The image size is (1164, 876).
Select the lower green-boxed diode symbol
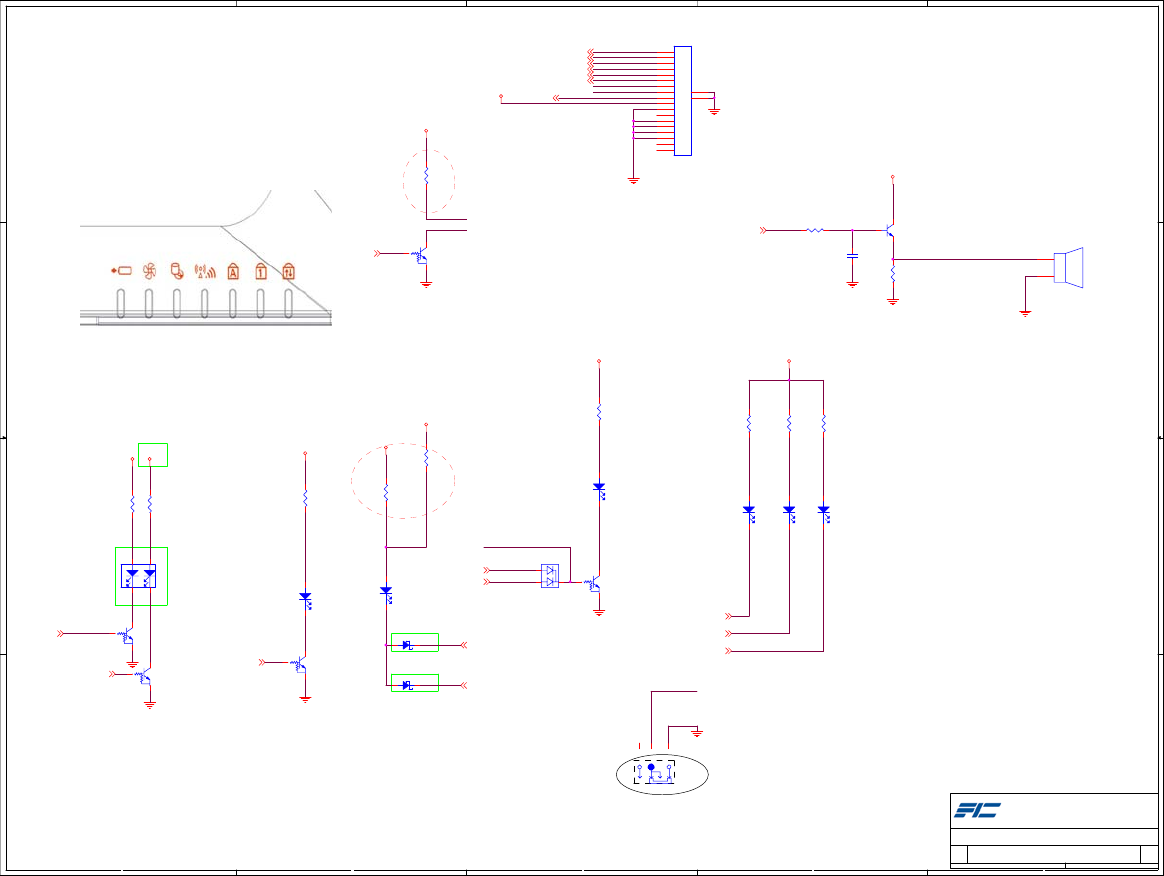pyautogui.click(x=408, y=685)
